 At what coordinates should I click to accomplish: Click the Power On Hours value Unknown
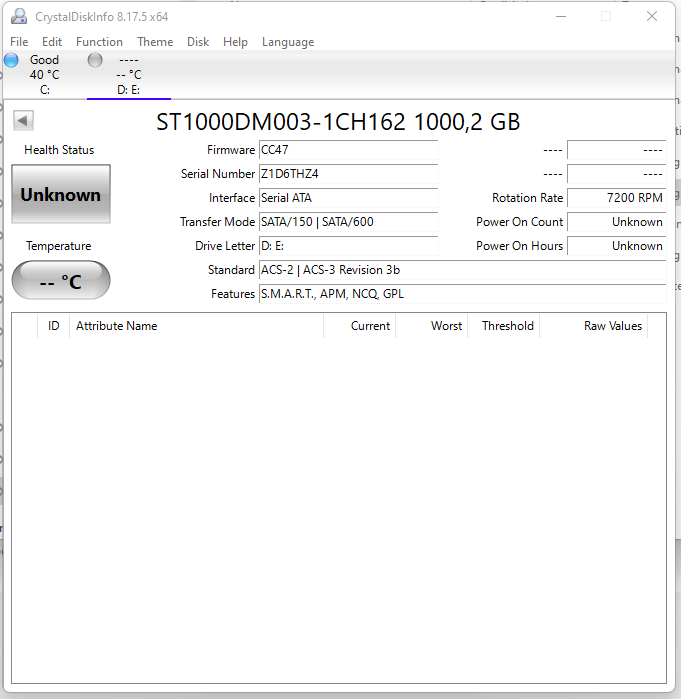617,246
